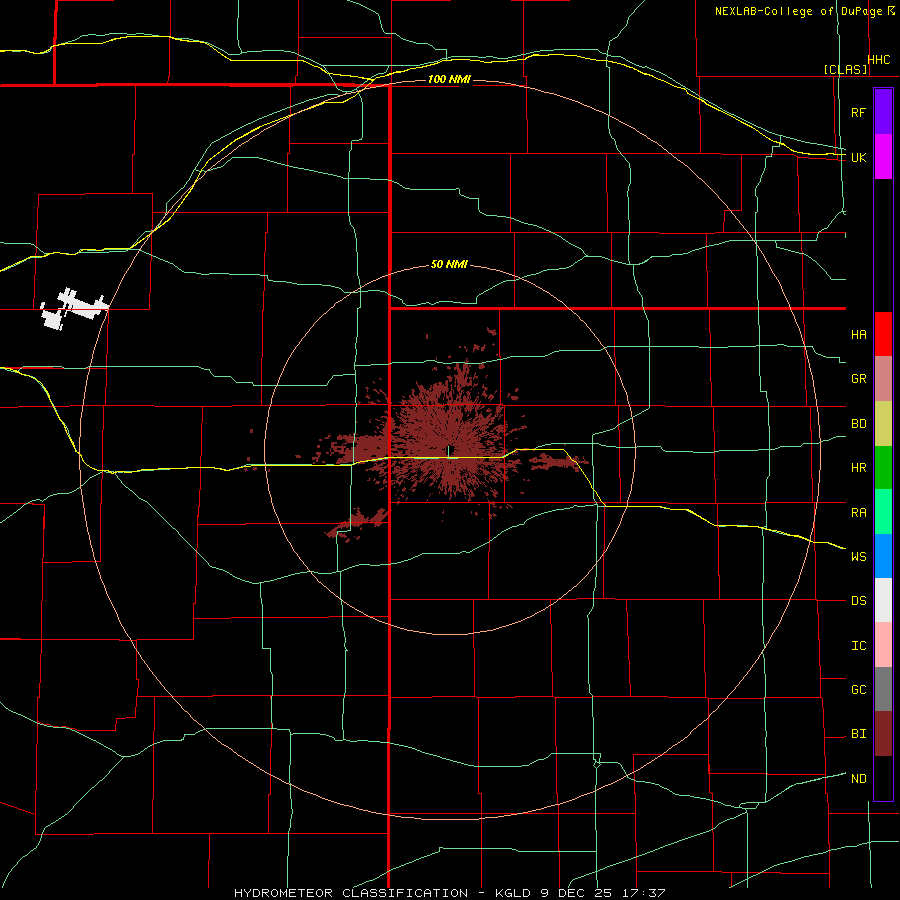This screenshot has height=900, width=900.
Task: Click the light pink IC legend block
Action: [883, 645]
